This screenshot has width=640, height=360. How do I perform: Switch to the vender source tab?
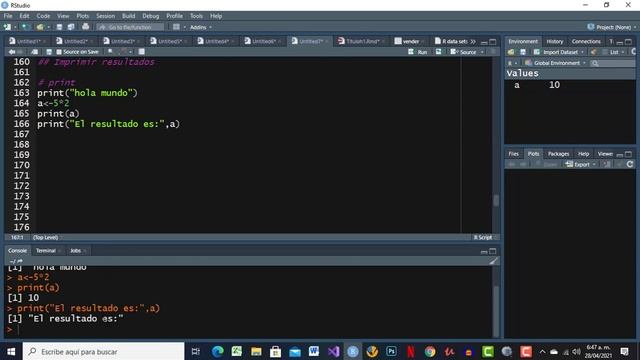[411, 41]
